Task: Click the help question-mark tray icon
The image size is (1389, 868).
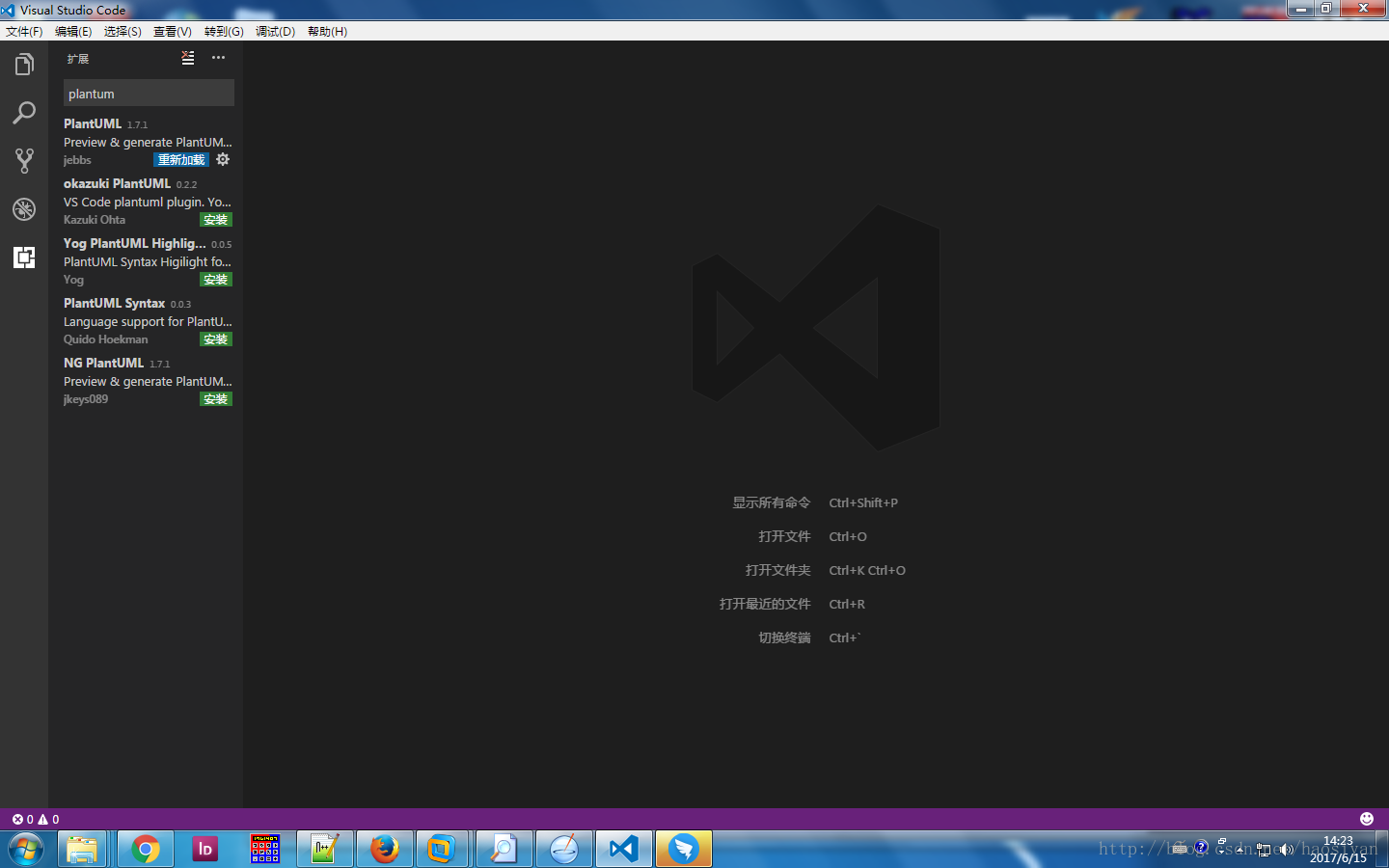Action: click(x=1201, y=848)
